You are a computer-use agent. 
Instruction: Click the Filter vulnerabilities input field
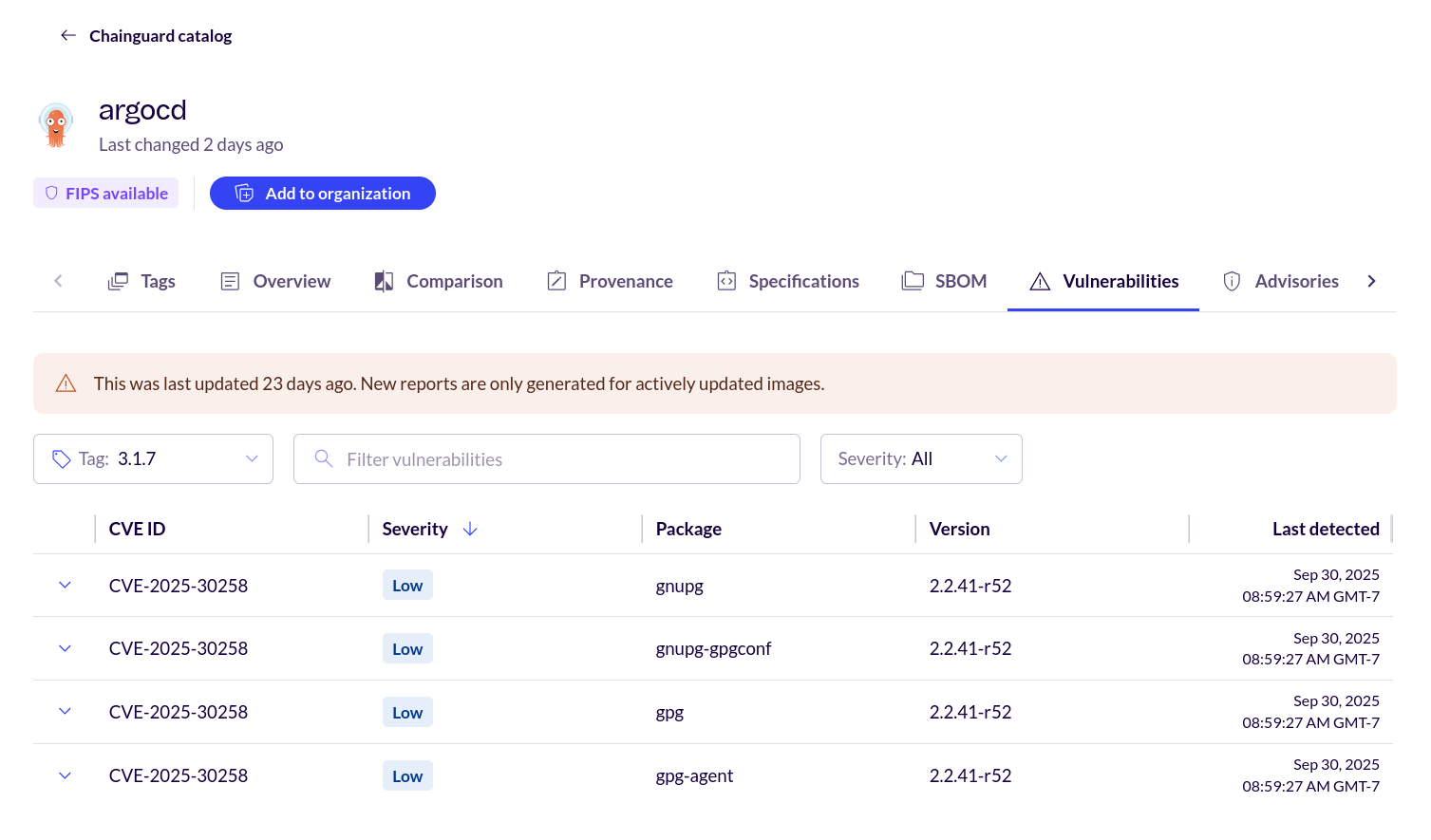tap(546, 458)
